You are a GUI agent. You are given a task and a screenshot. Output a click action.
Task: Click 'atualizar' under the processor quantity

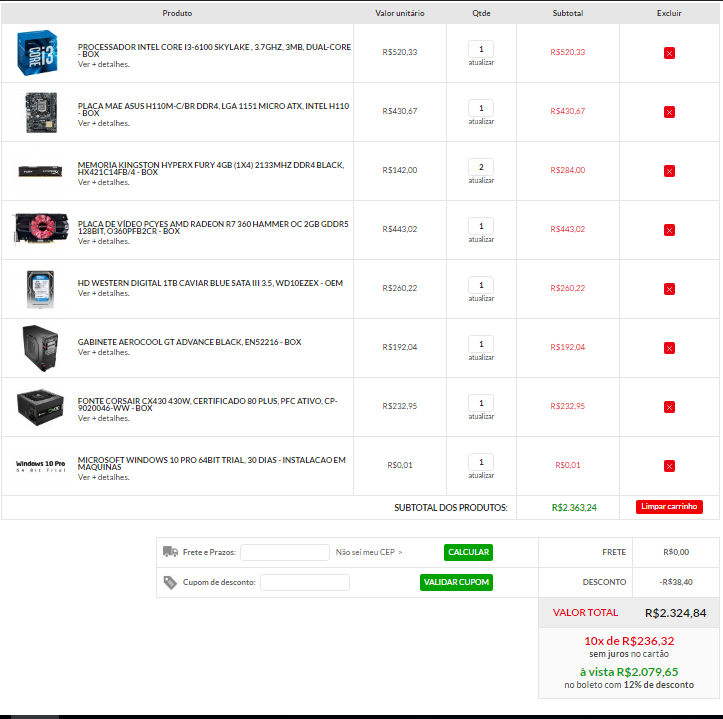pos(481,62)
